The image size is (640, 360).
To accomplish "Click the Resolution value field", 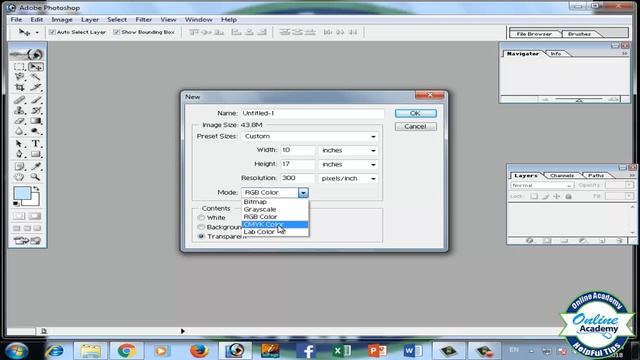I will coord(298,178).
